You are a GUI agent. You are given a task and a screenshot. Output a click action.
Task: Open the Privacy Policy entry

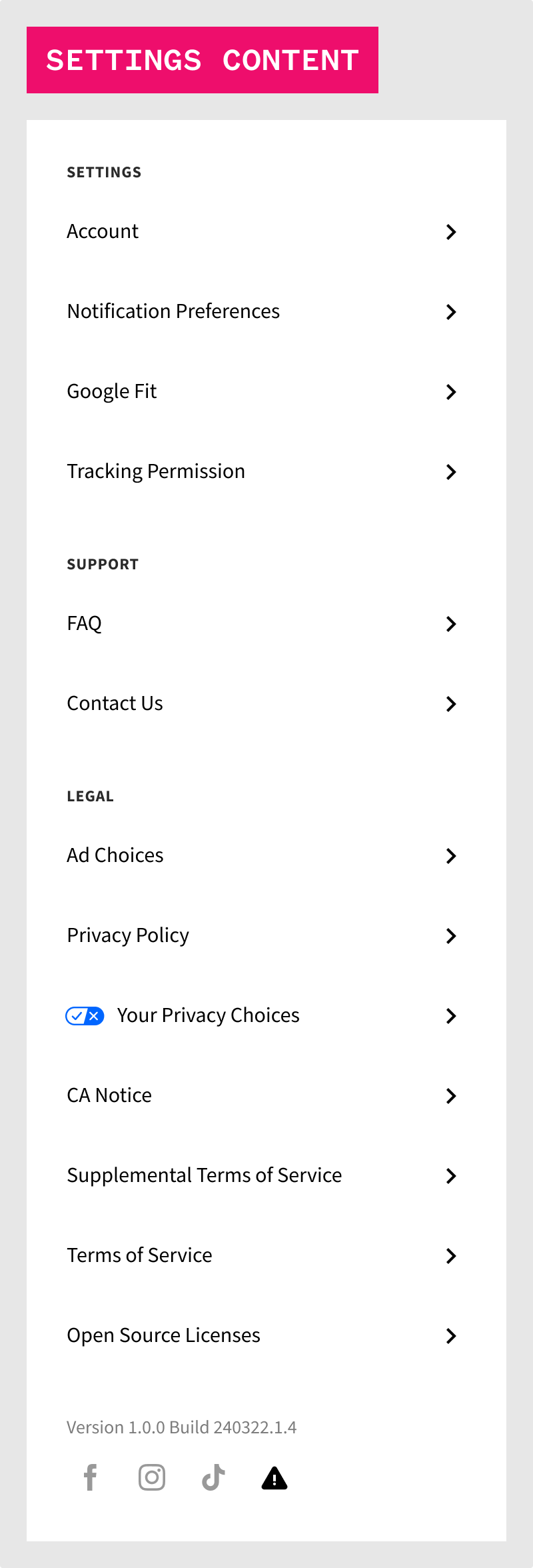(x=128, y=935)
